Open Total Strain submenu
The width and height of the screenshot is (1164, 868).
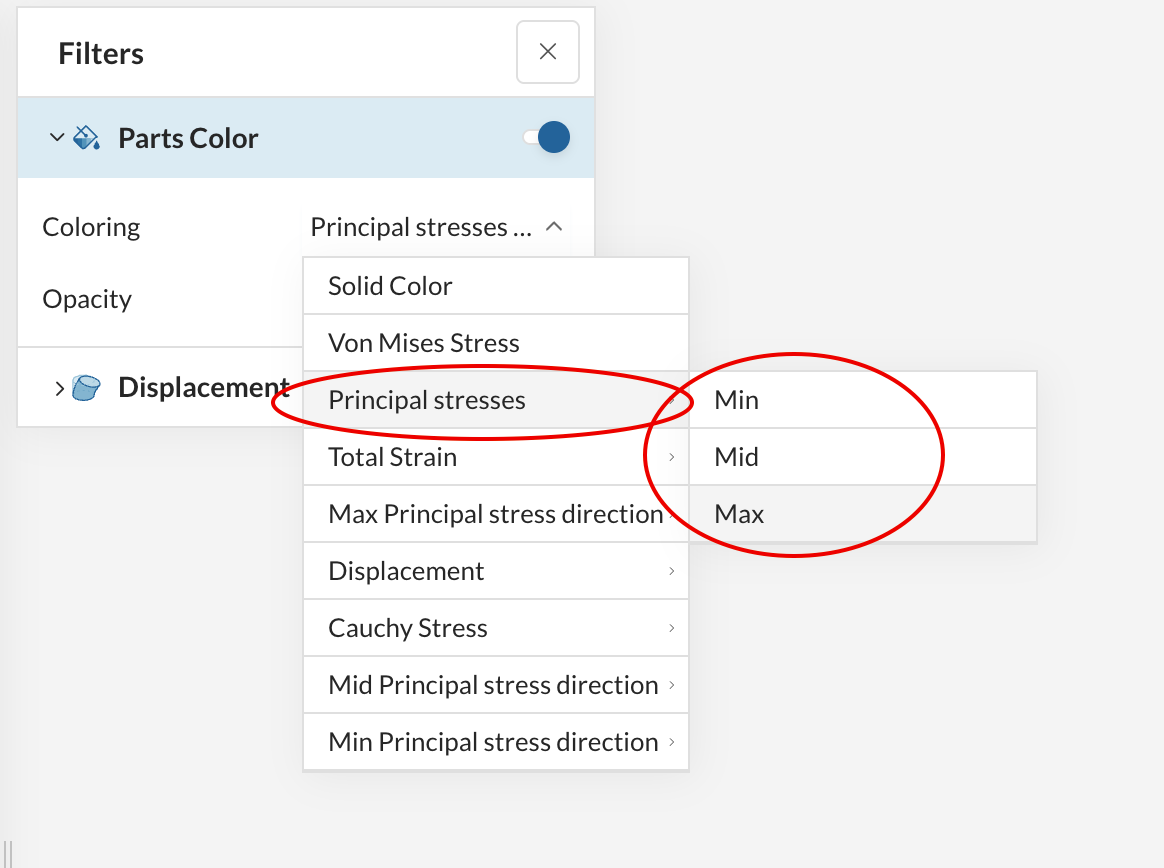click(x=495, y=457)
